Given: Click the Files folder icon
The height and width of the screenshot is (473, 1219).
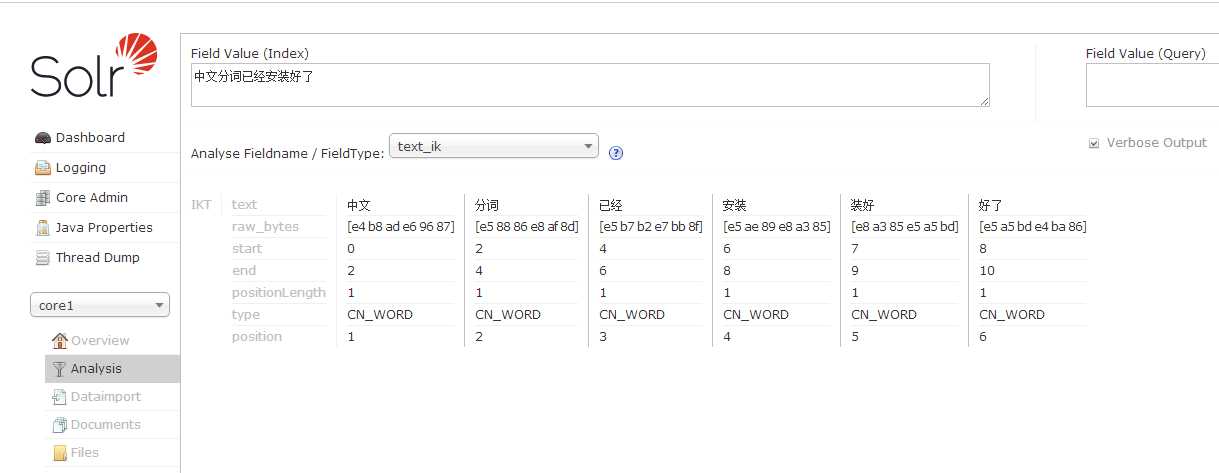Looking at the screenshot, I should [x=59, y=452].
